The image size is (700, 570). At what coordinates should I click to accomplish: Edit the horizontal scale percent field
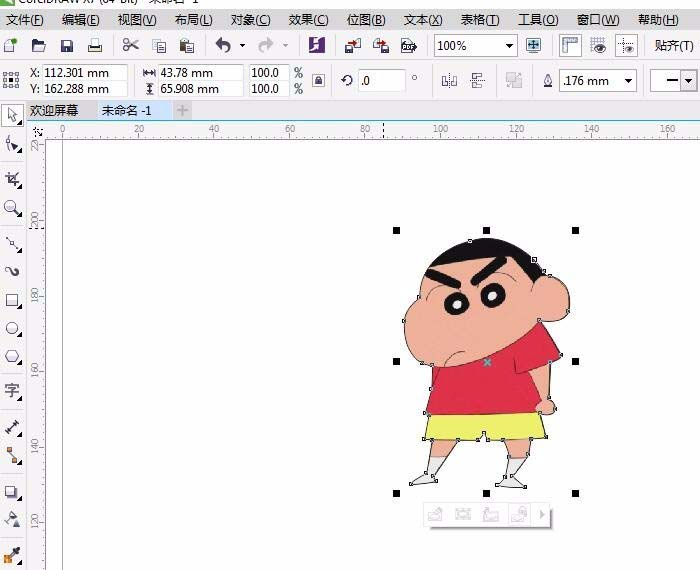[x=269, y=72]
